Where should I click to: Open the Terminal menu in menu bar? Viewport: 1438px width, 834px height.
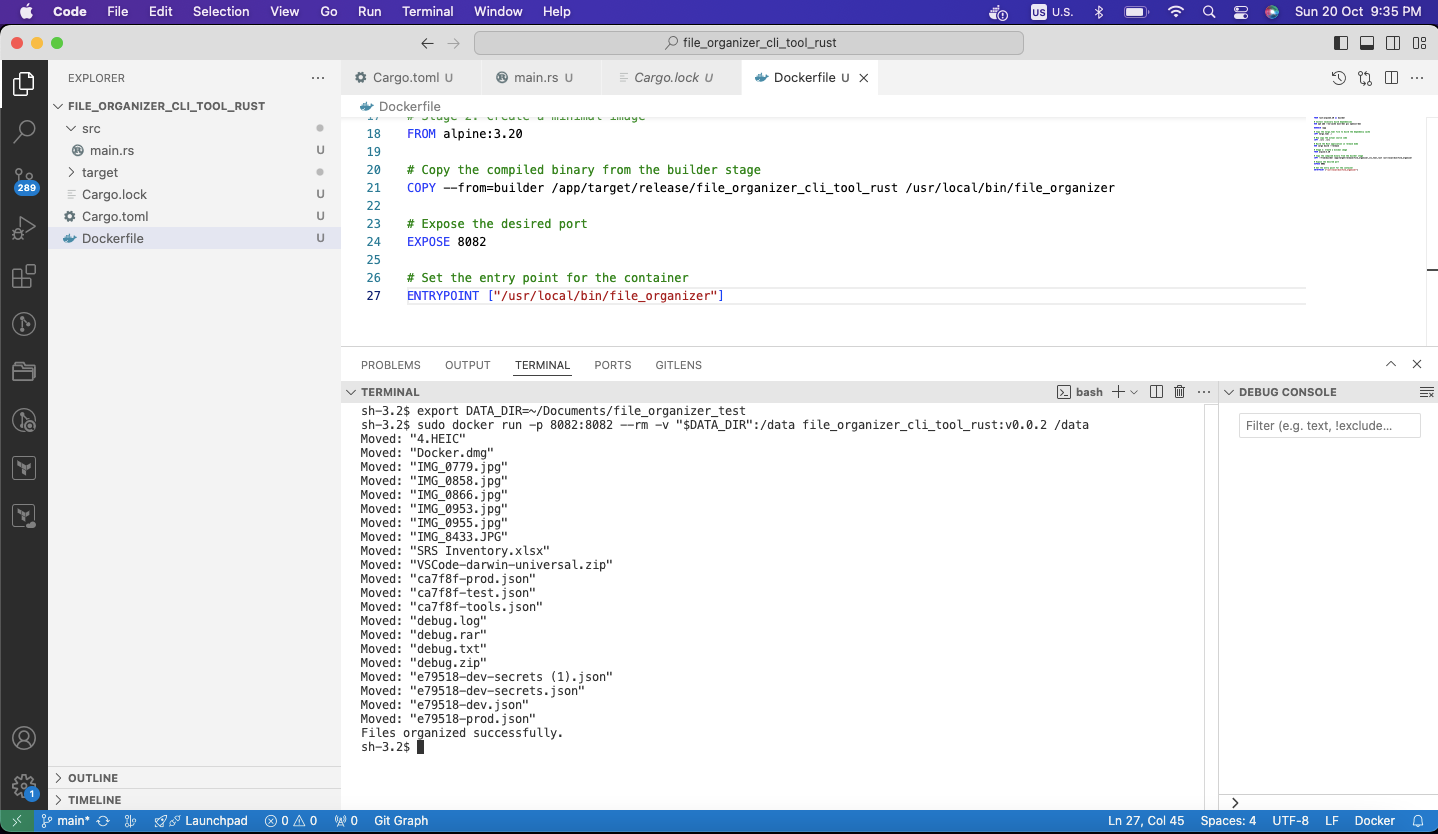428,12
